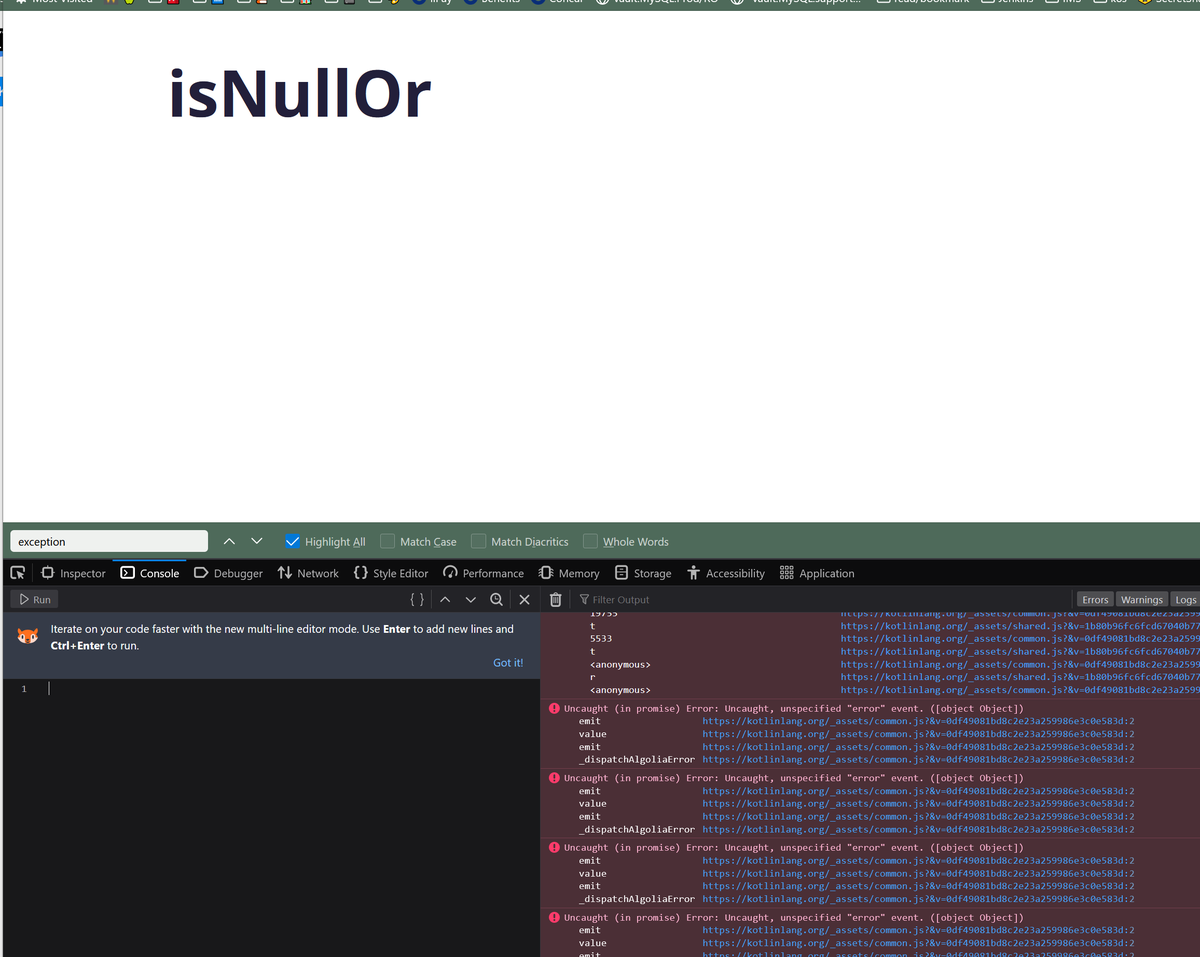The height and width of the screenshot is (957, 1200).
Task: Uncheck Highlight All checkbox
Action: [292, 541]
